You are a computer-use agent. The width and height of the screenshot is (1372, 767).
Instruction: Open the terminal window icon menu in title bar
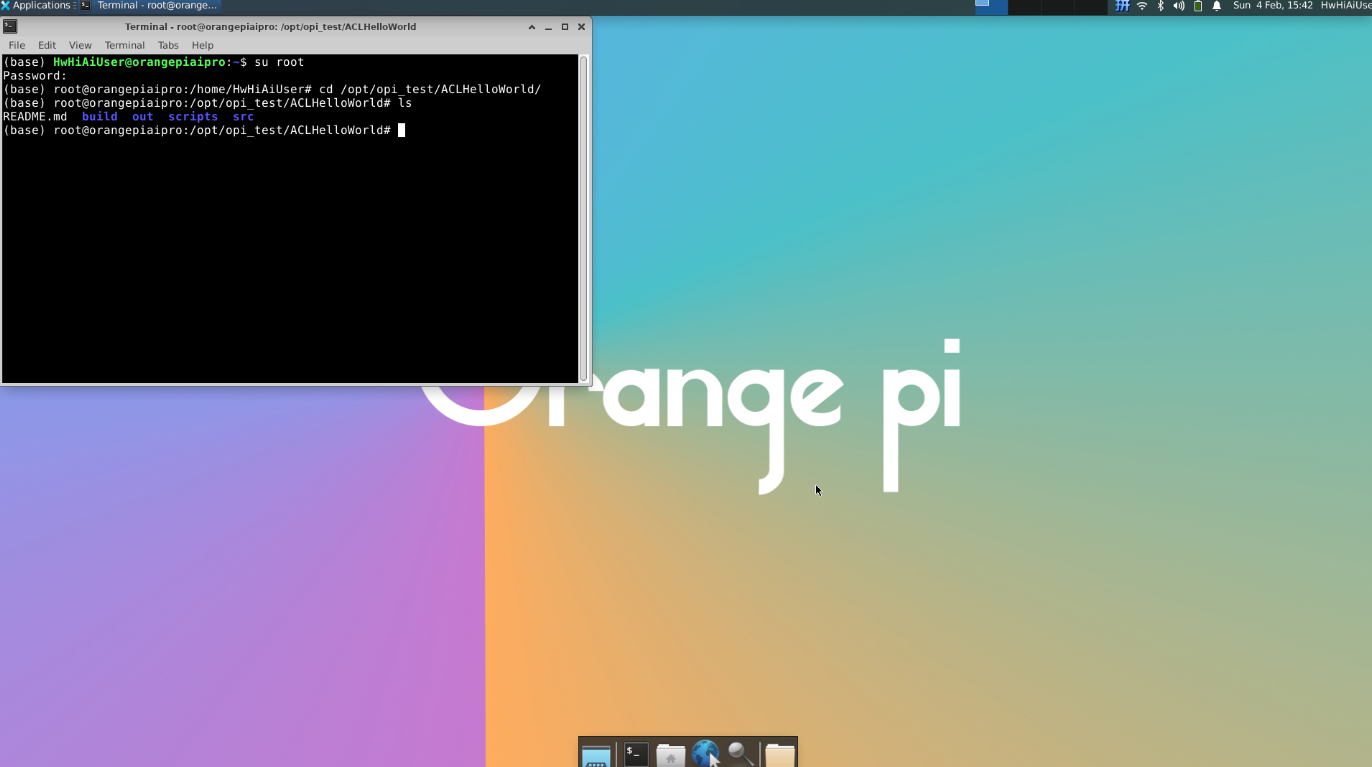point(10,27)
